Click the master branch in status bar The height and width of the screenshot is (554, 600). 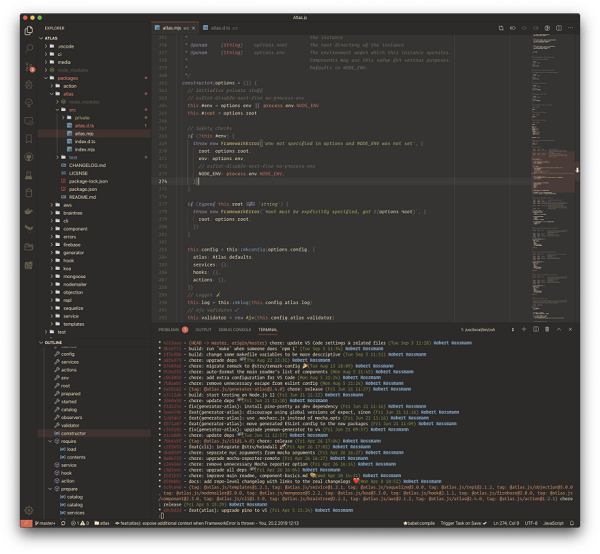[x=46, y=523]
